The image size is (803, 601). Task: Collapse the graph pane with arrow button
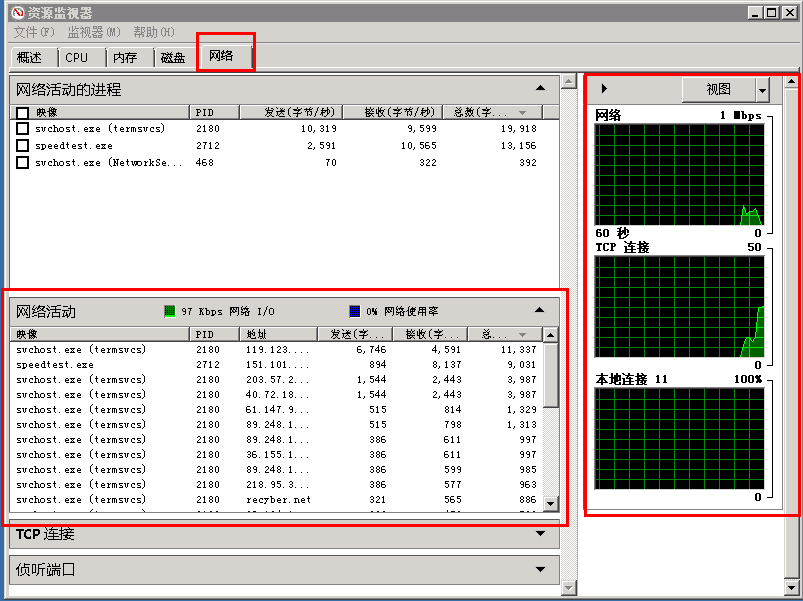(604, 90)
